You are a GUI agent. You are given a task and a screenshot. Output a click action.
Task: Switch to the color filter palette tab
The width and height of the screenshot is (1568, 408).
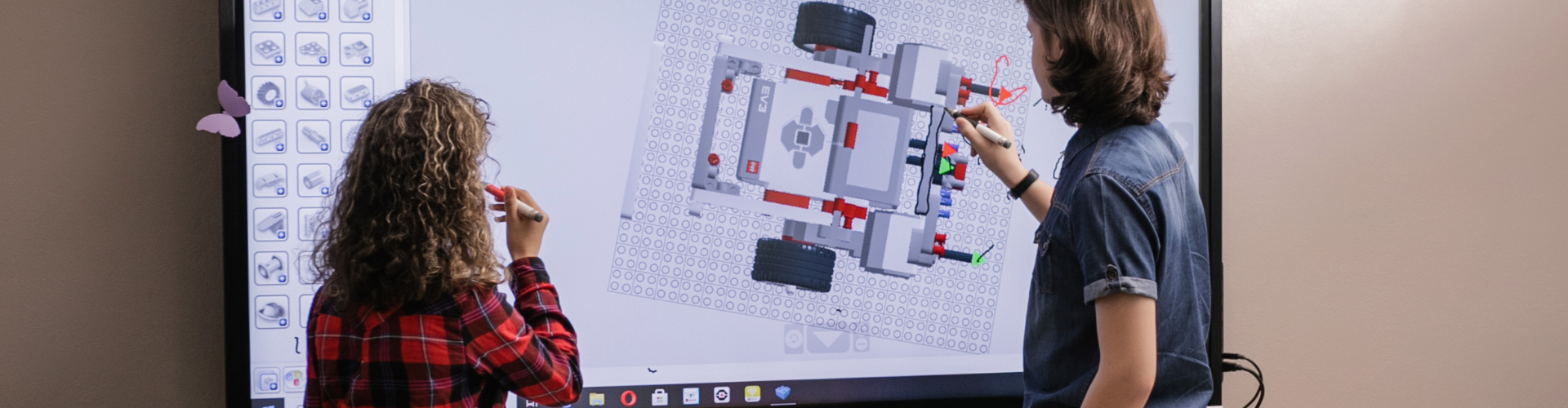point(292,380)
